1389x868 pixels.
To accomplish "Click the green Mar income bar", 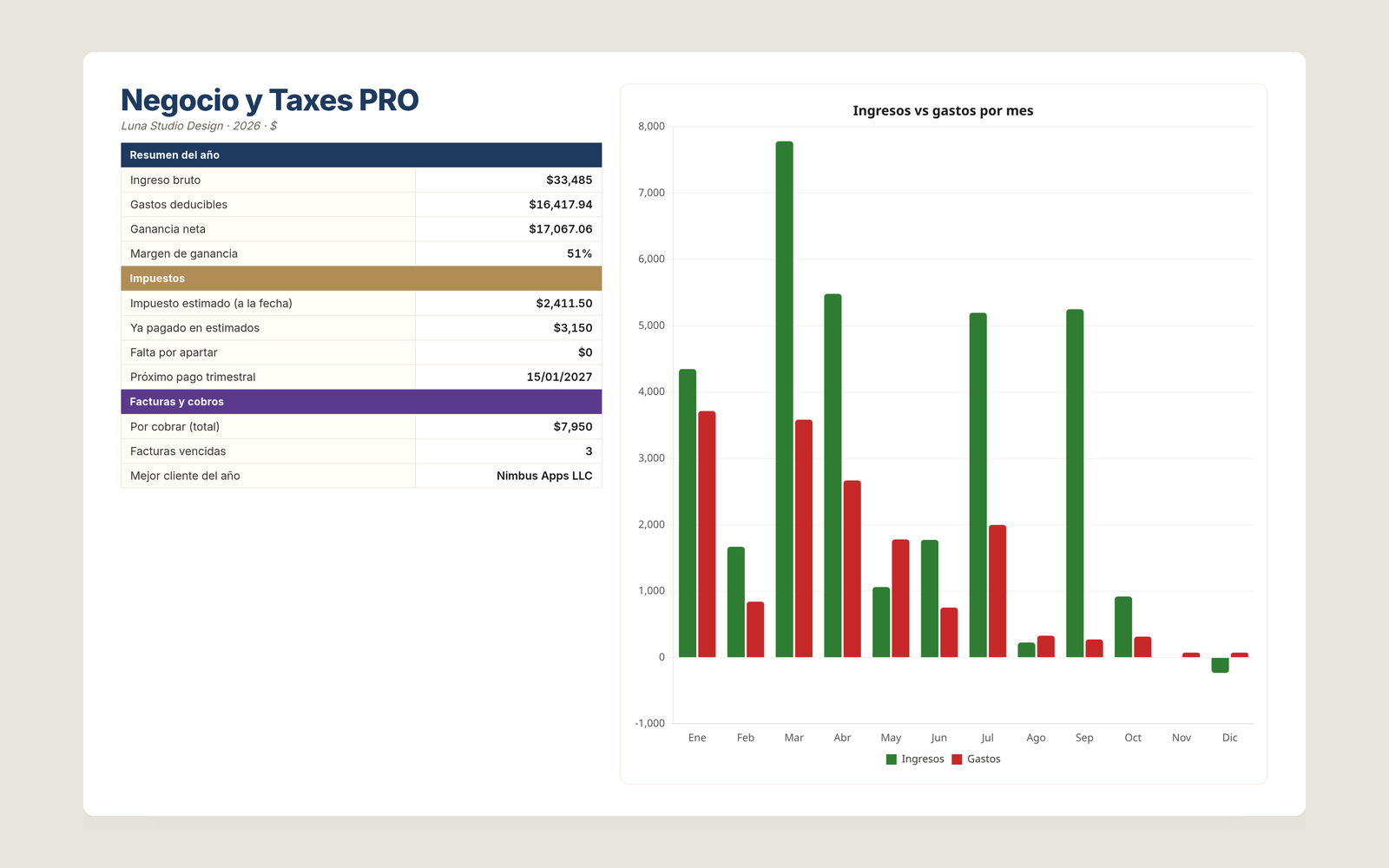I will pyautogui.click(x=784, y=399).
